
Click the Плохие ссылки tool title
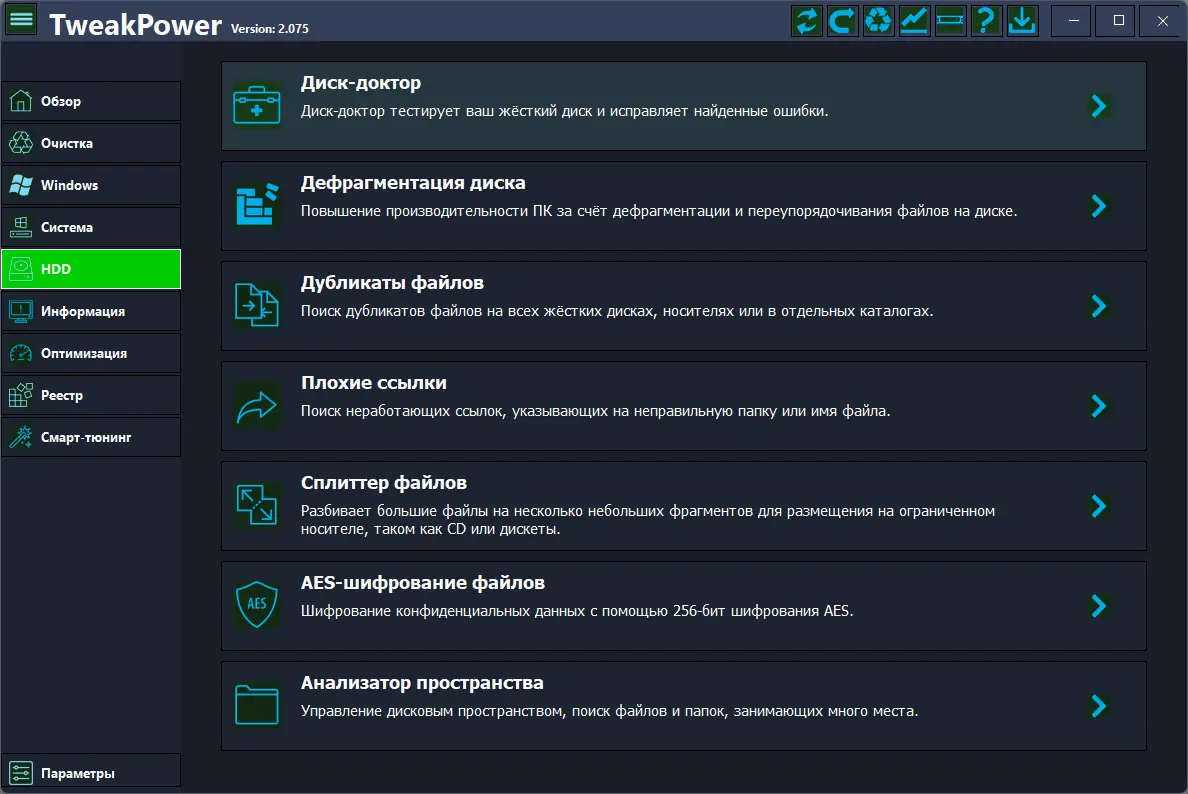pyautogui.click(x=373, y=383)
